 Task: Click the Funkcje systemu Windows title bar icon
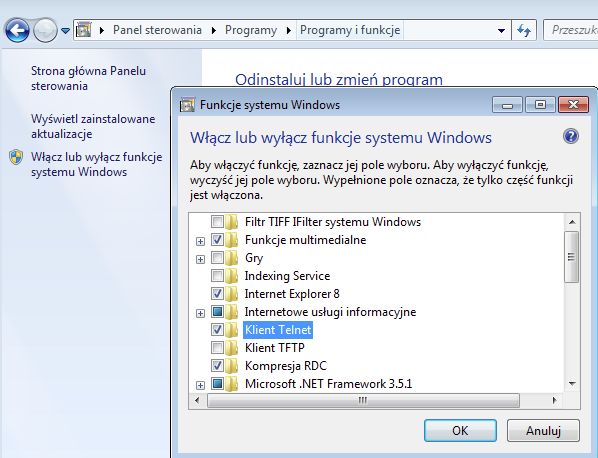tap(187, 104)
